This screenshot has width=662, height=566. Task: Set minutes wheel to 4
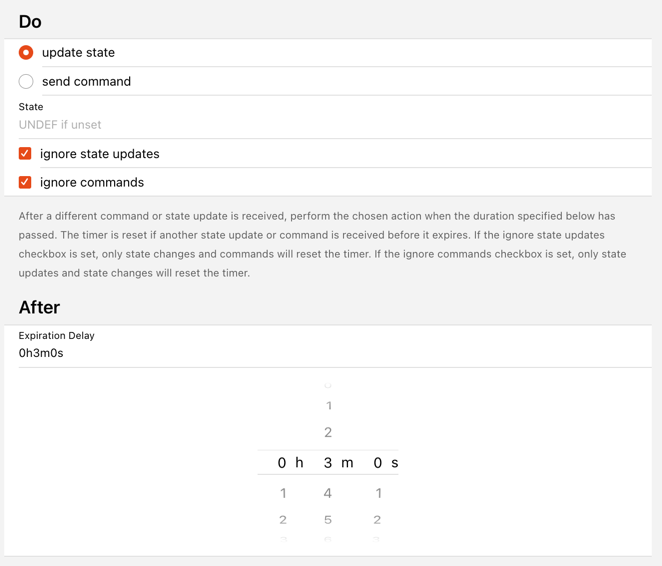(328, 493)
